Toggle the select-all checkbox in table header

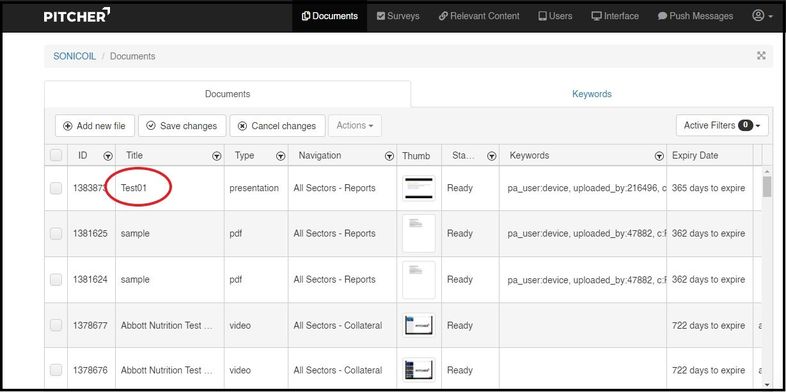(56, 155)
